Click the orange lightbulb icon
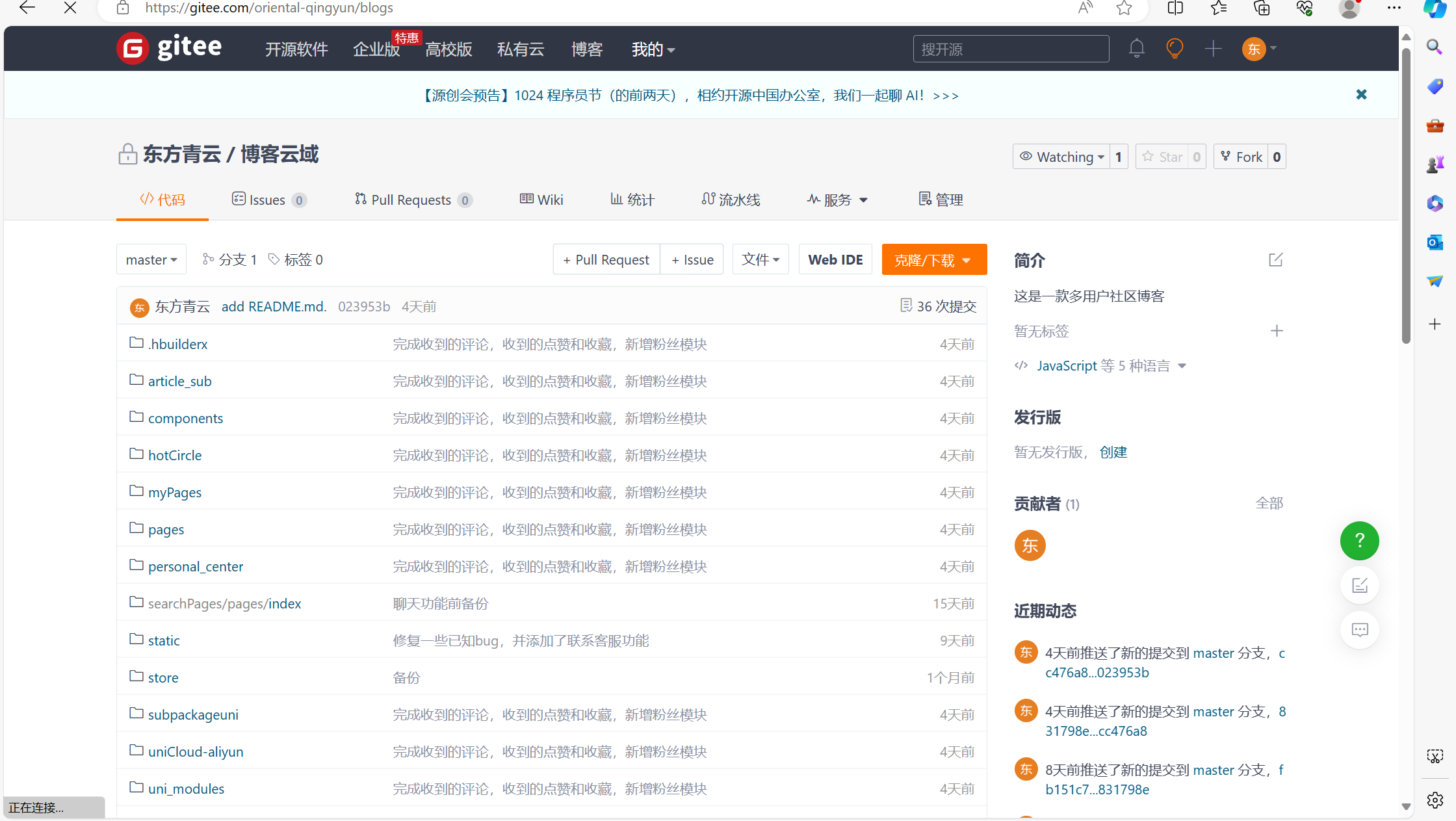The image size is (1456, 821). pyautogui.click(x=1175, y=49)
